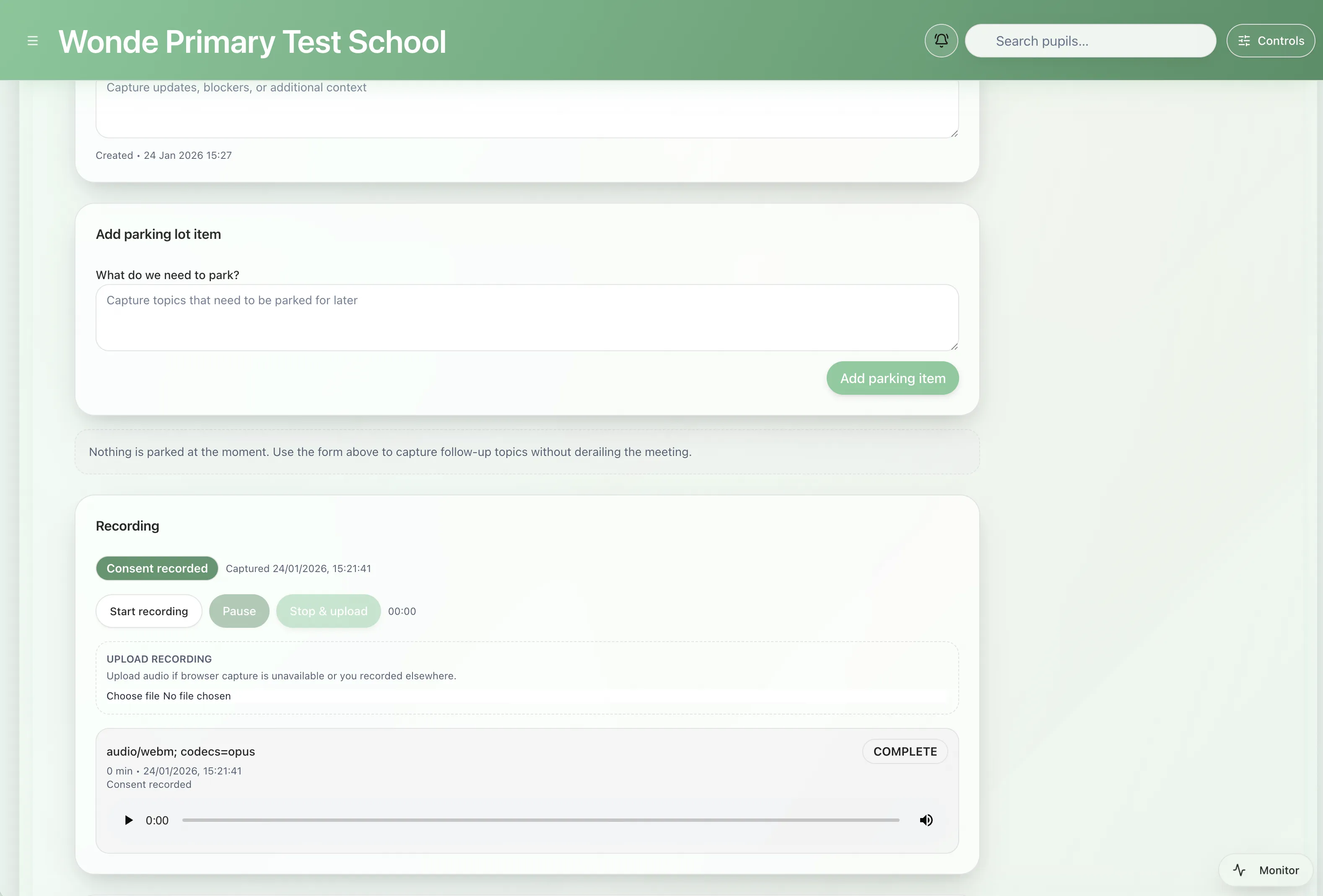The image size is (1323, 896).
Task: Mute the audio player volume icon
Action: pos(926,820)
